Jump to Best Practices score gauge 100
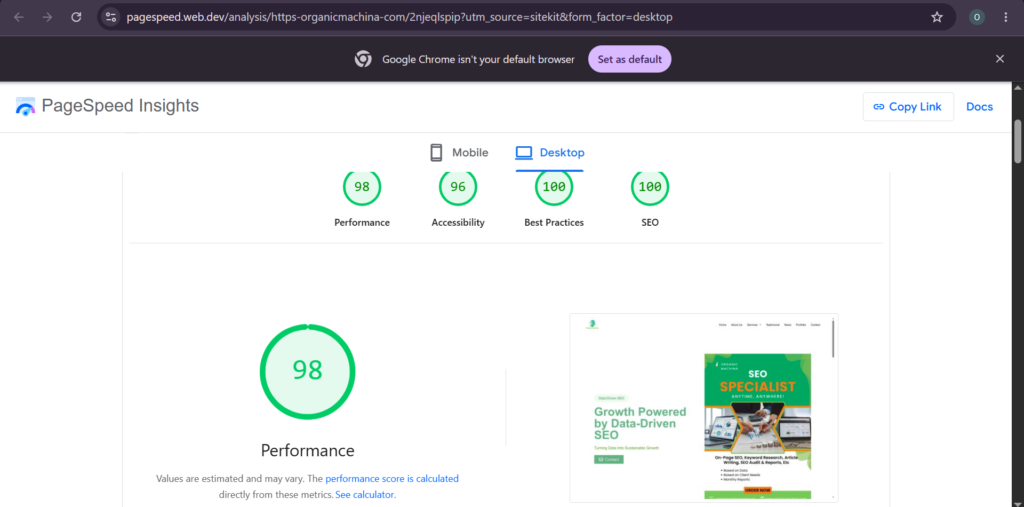The height and width of the screenshot is (507, 1024). [x=554, y=187]
